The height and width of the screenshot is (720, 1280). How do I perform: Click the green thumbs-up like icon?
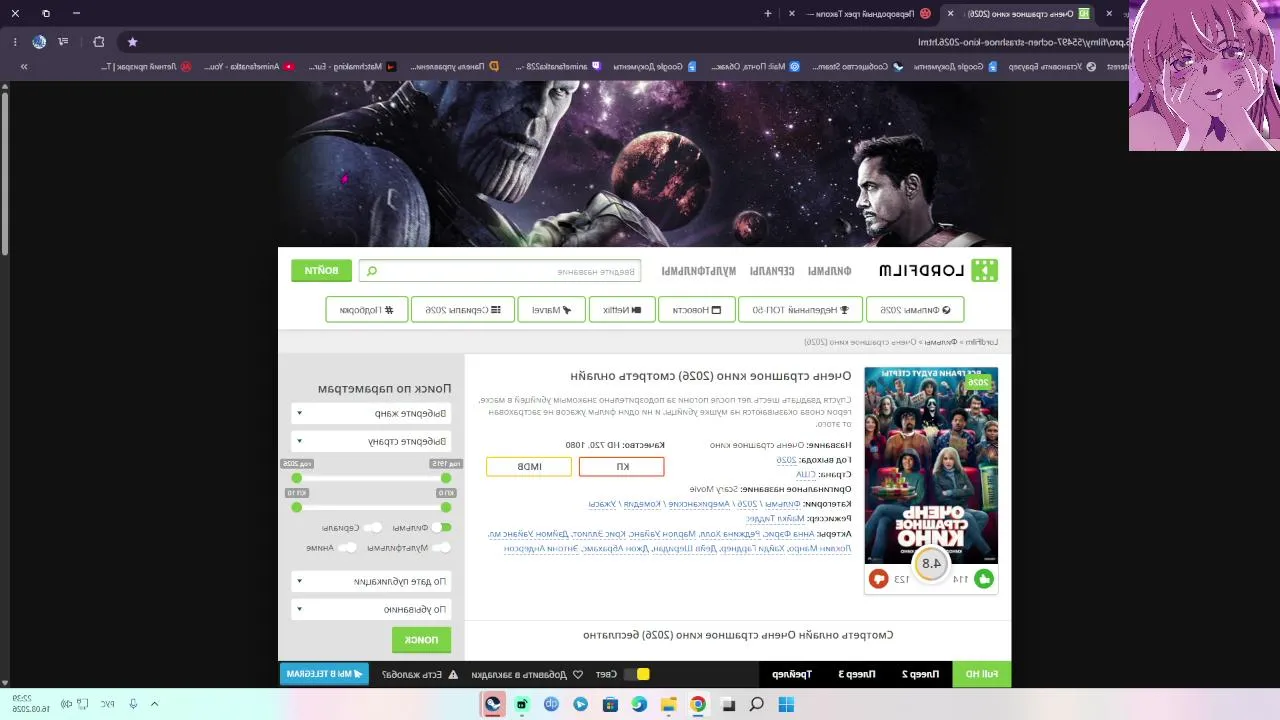(x=984, y=579)
